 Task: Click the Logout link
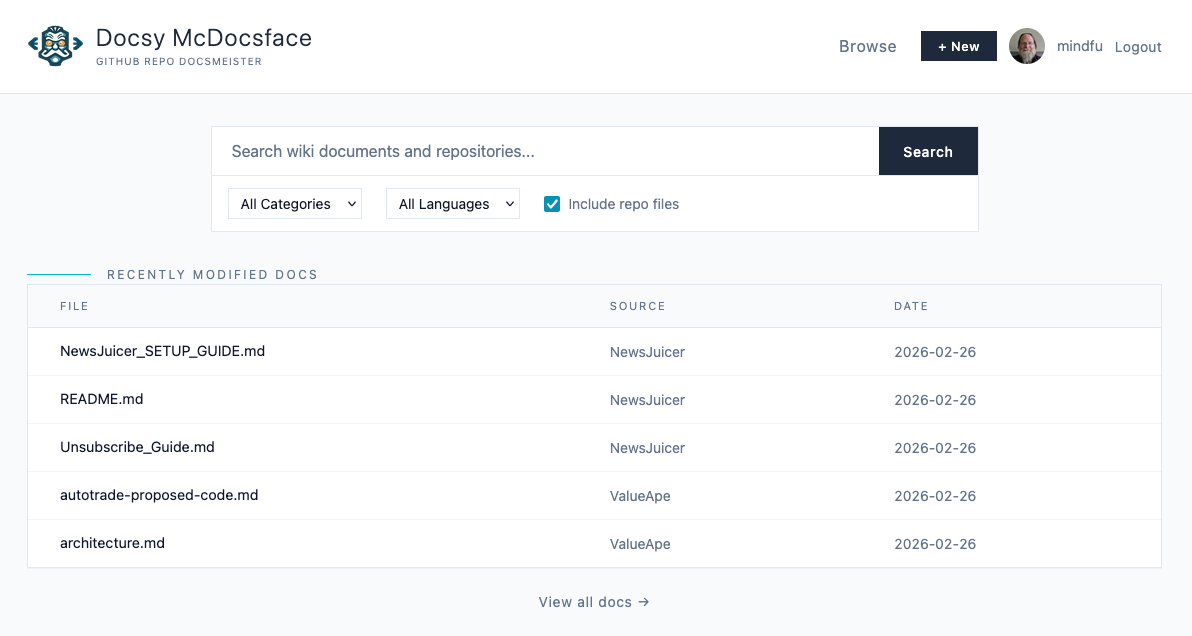tap(1137, 47)
